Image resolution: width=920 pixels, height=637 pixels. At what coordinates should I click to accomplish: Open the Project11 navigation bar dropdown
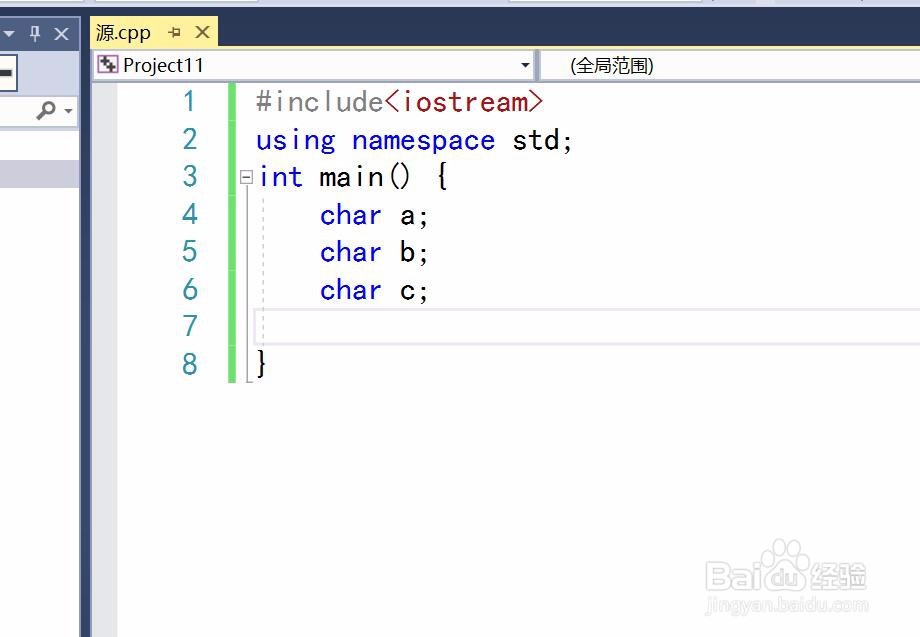click(x=525, y=65)
